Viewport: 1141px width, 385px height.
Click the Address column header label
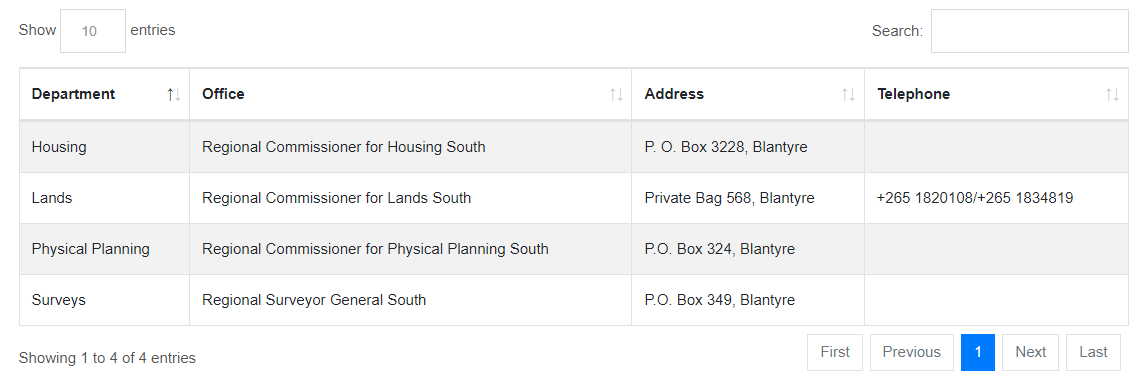[x=675, y=94]
